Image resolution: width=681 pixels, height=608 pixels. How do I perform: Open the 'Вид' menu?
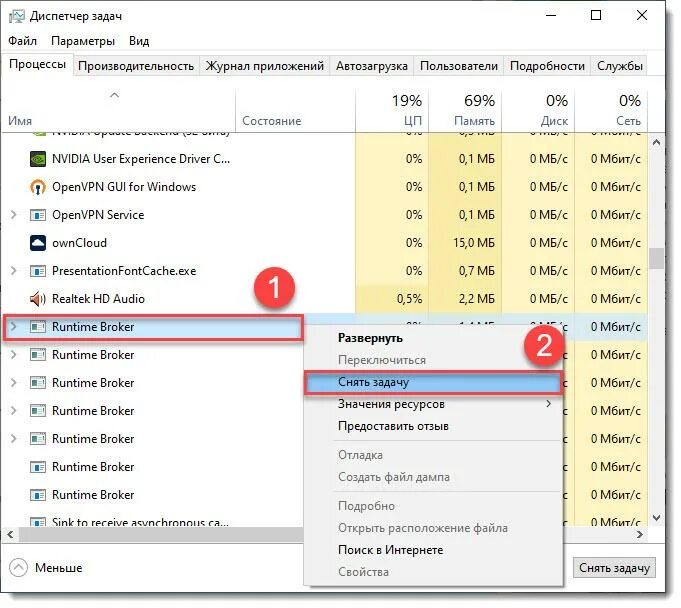139,41
